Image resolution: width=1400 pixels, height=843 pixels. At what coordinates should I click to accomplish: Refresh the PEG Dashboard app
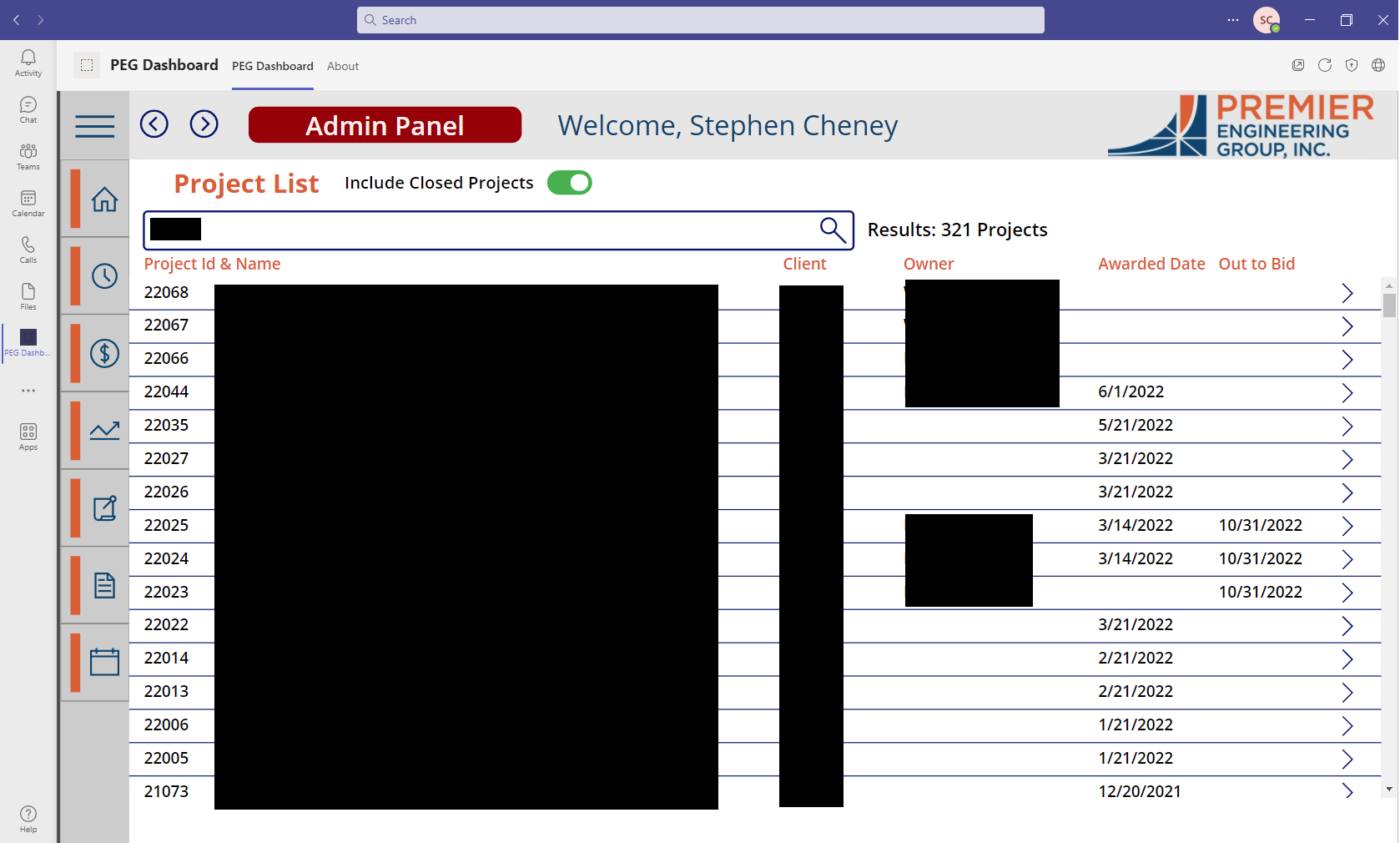[1325, 65]
